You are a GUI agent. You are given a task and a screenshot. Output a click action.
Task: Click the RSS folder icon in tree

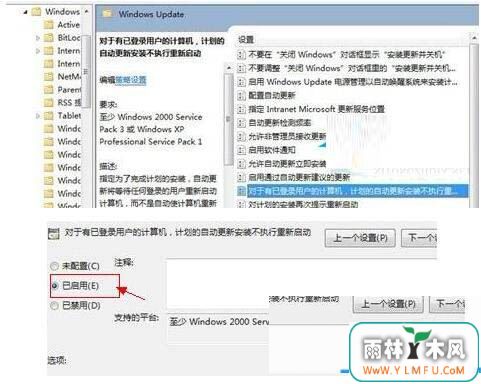click(x=49, y=103)
